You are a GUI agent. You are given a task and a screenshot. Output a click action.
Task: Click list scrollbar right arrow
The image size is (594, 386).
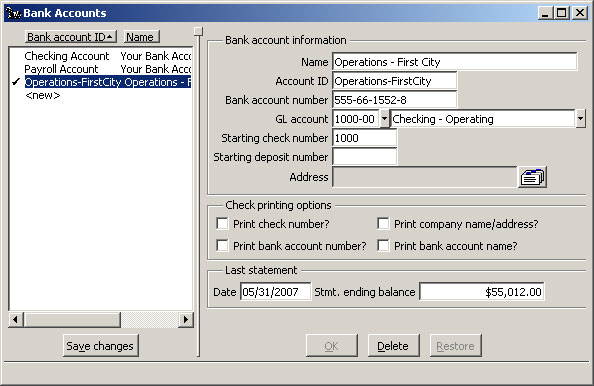[x=186, y=320]
